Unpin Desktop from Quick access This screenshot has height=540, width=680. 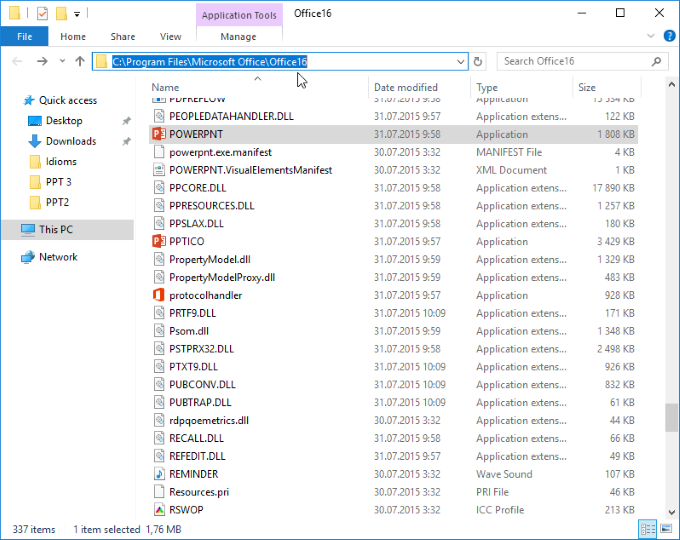[127, 121]
